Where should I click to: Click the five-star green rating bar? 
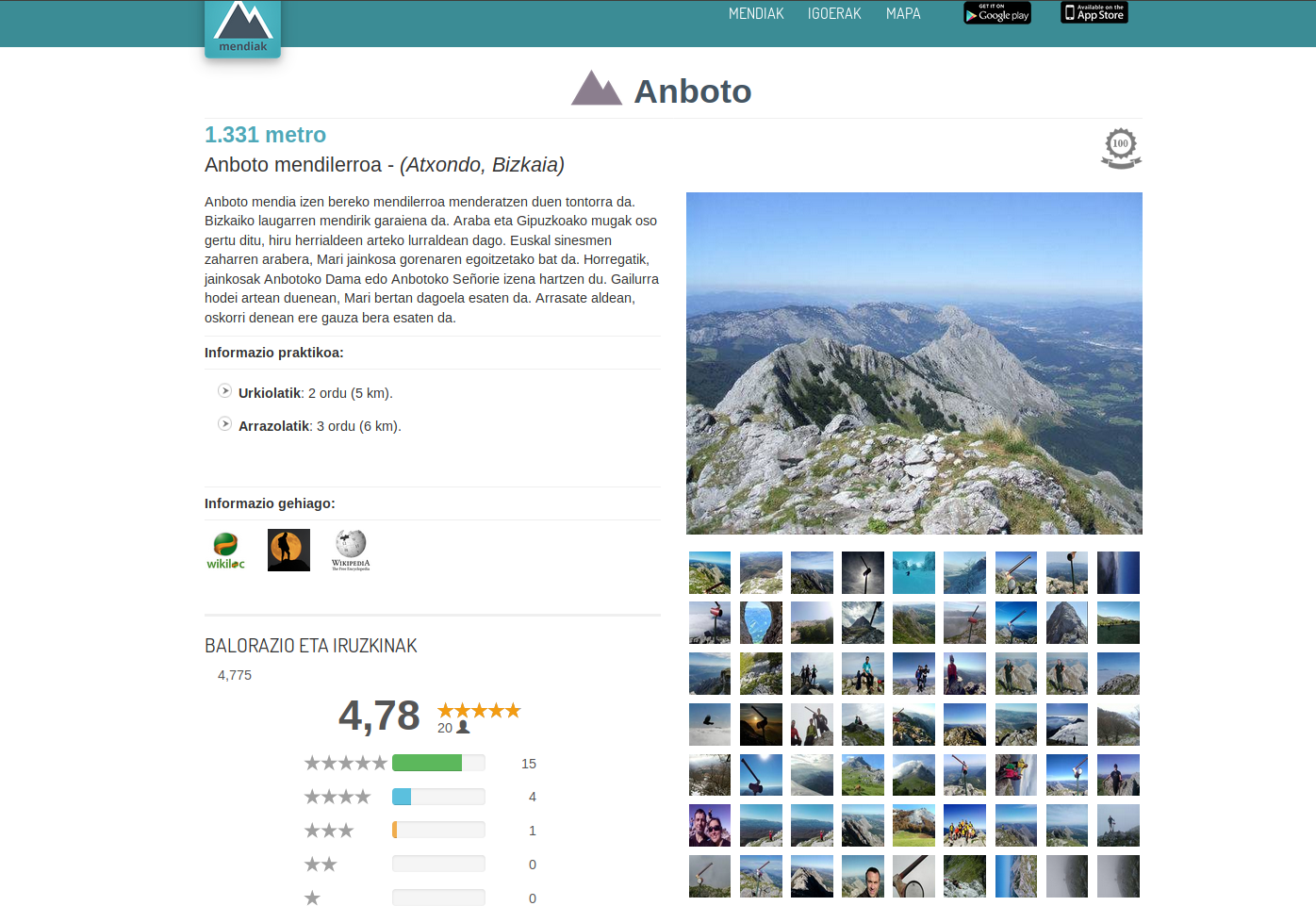(438, 763)
